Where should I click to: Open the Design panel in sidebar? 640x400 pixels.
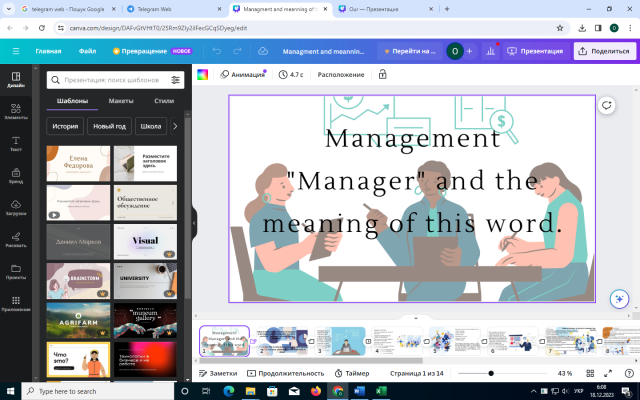(x=16, y=80)
